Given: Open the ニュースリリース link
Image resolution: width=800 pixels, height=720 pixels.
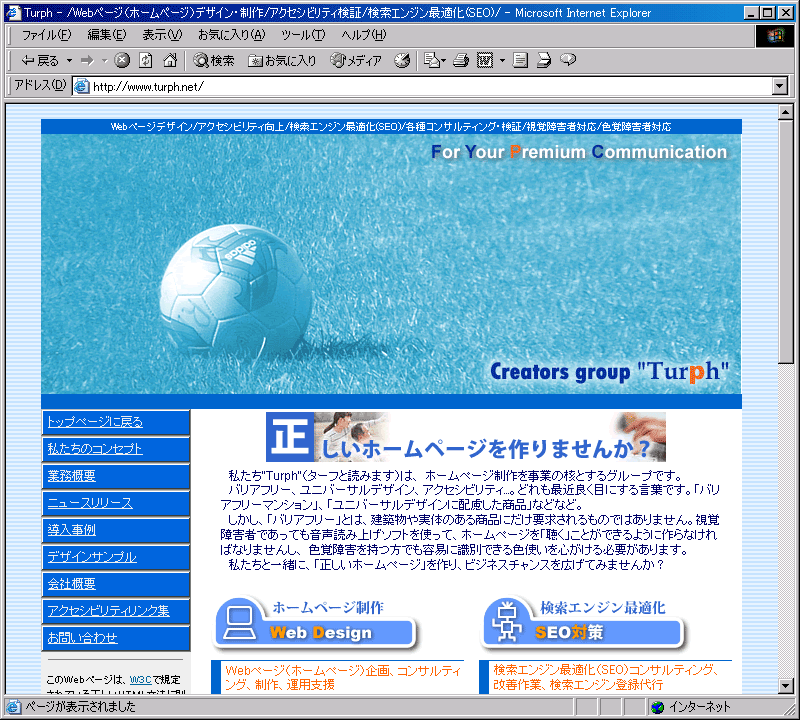Looking at the screenshot, I should pos(90,503).
